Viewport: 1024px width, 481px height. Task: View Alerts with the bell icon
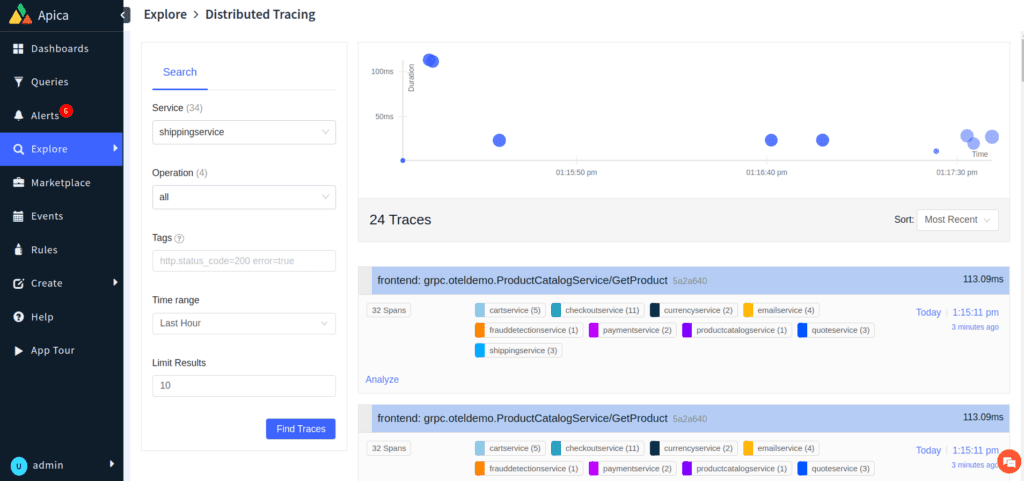18,116
